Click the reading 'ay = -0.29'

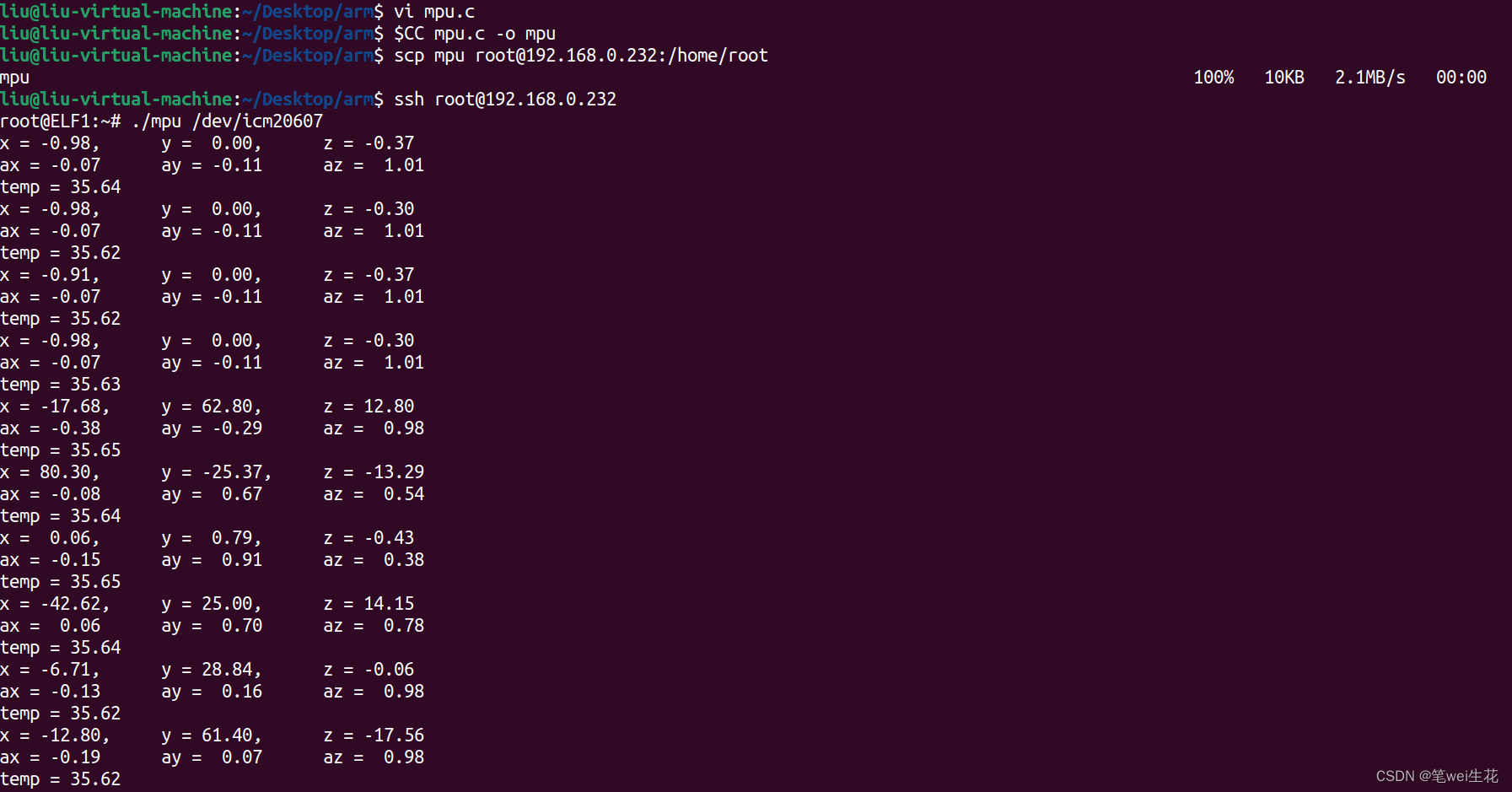(x=212, y=428)
